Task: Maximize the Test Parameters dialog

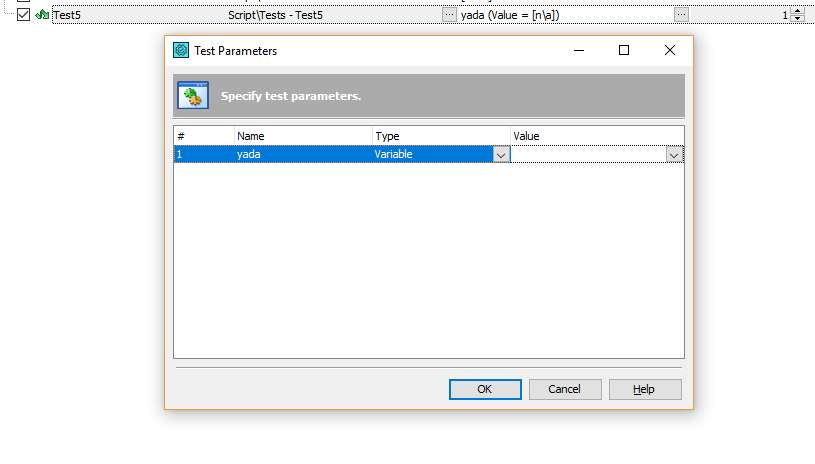Action: tap(624, 50)
